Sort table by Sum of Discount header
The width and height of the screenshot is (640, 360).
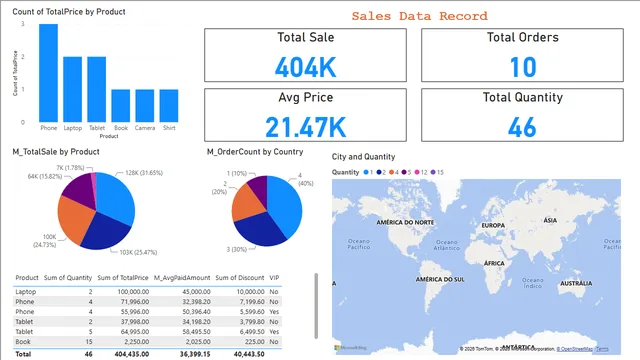(240, 278)
